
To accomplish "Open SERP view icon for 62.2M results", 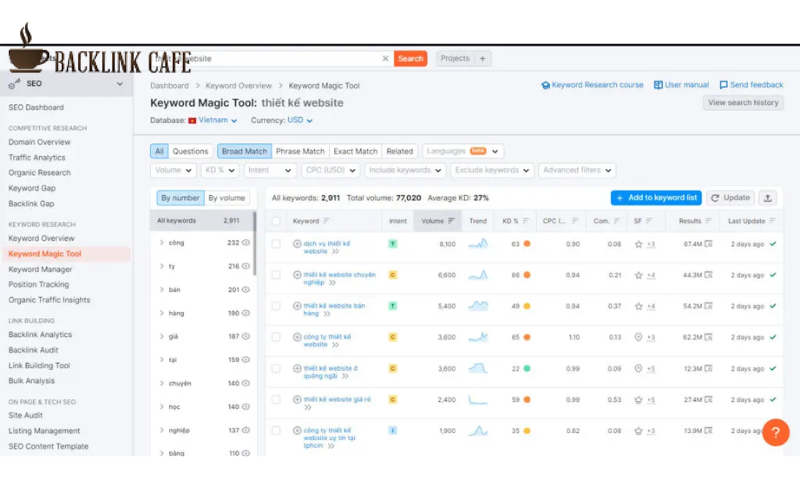I will (709, 337).
